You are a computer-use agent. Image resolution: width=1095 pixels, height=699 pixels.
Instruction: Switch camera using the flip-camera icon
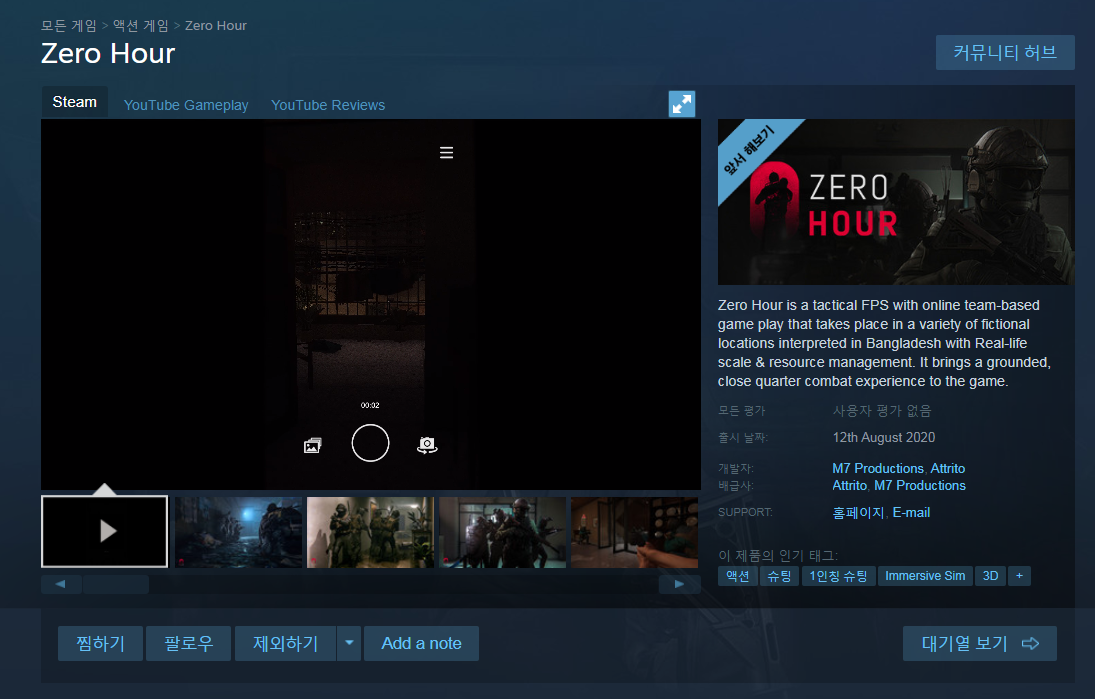(x=427, y=445)
